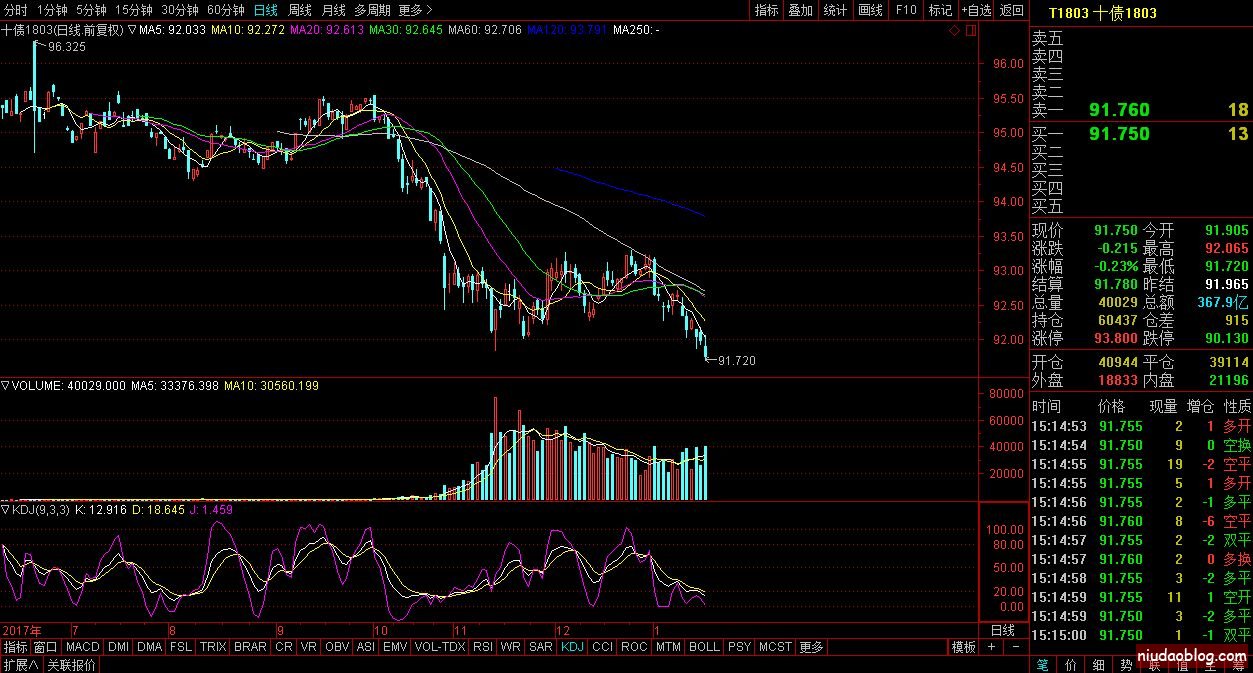Expand the 扩展∧ panel at the bottom
Viewport: 1253px width, 673px height.
20,665
